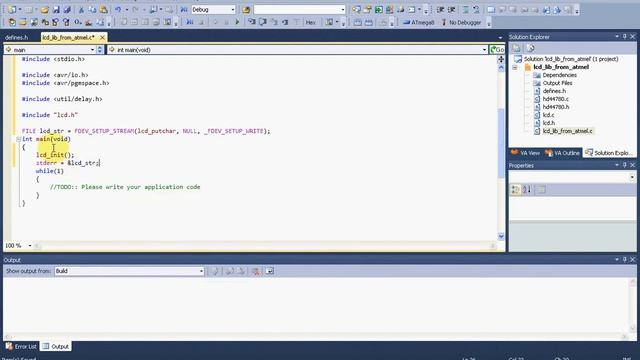Click the Categorized view icon in Properties
Screen dimensions: 640x360
516,190
